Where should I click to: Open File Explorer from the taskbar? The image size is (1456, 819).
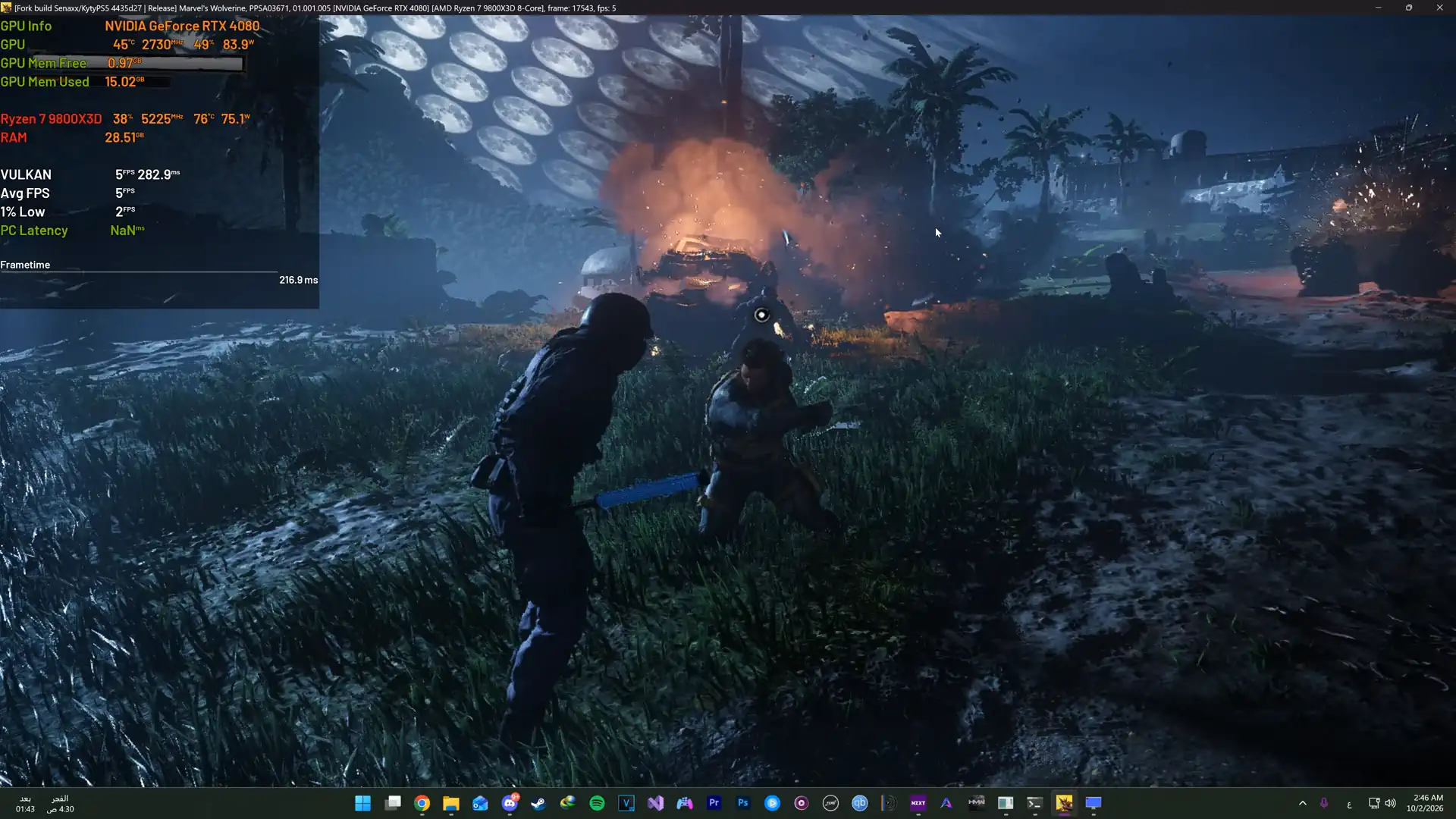(x=451, y=803)
